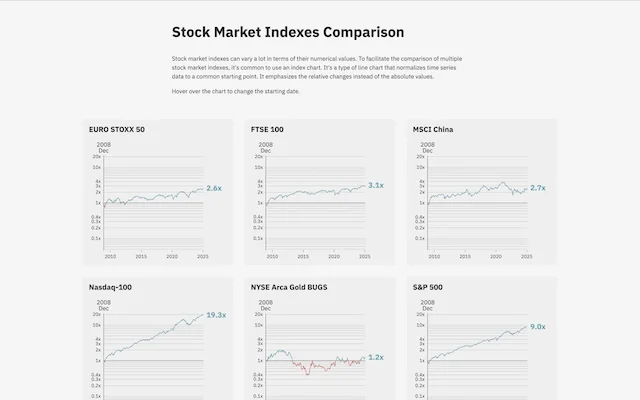
Task: Click the 3.1x value on FTSE 100 chart
Action: click(376, 185)
